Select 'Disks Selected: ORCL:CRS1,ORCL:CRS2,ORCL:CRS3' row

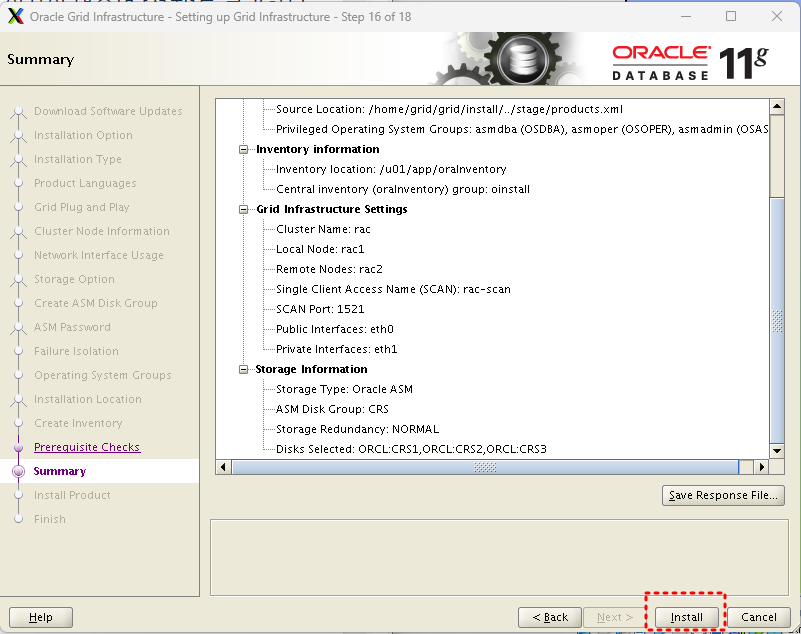click(411, 449)
